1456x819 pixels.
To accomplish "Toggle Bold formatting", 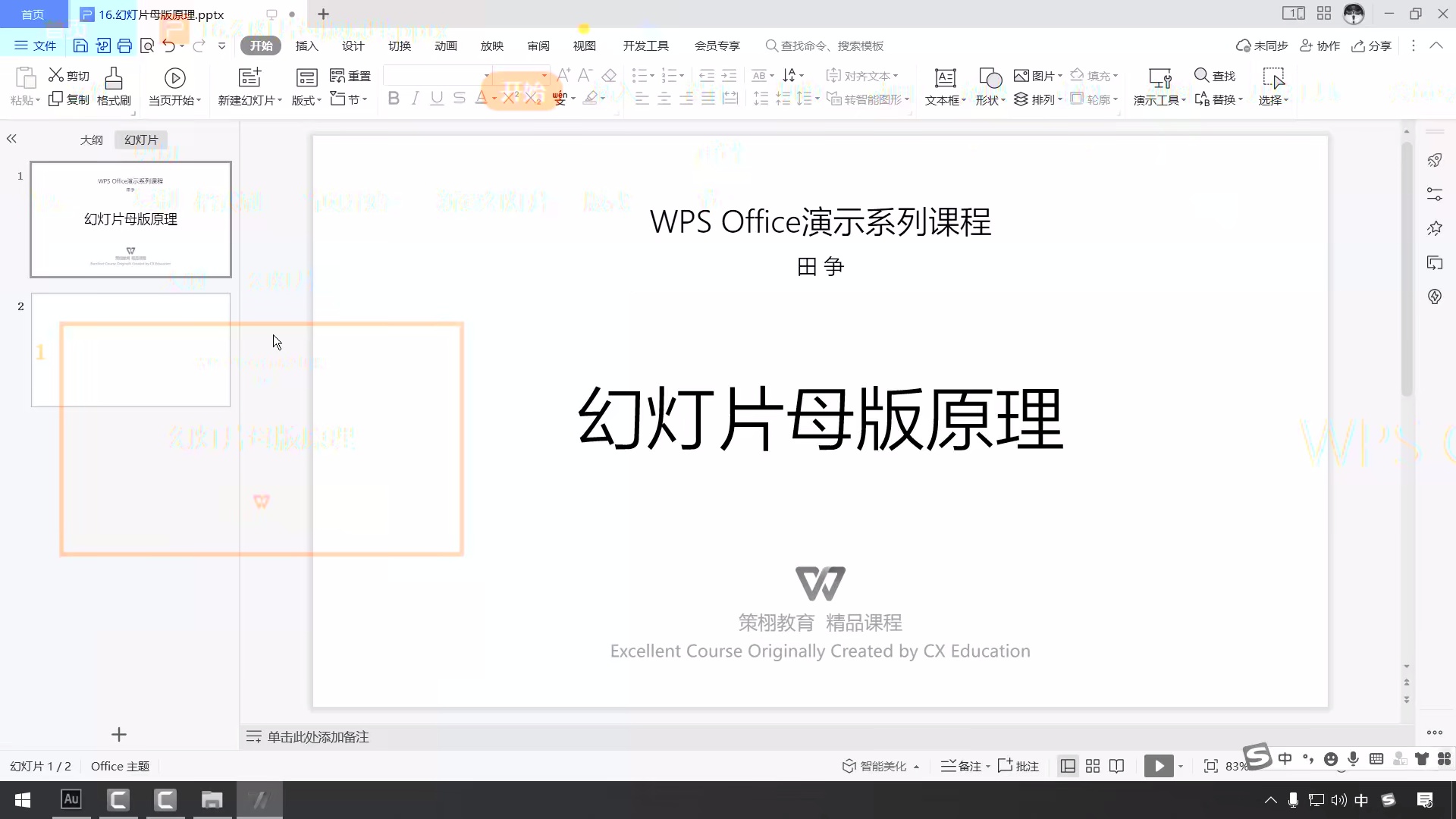I will [x=394, y=98].
